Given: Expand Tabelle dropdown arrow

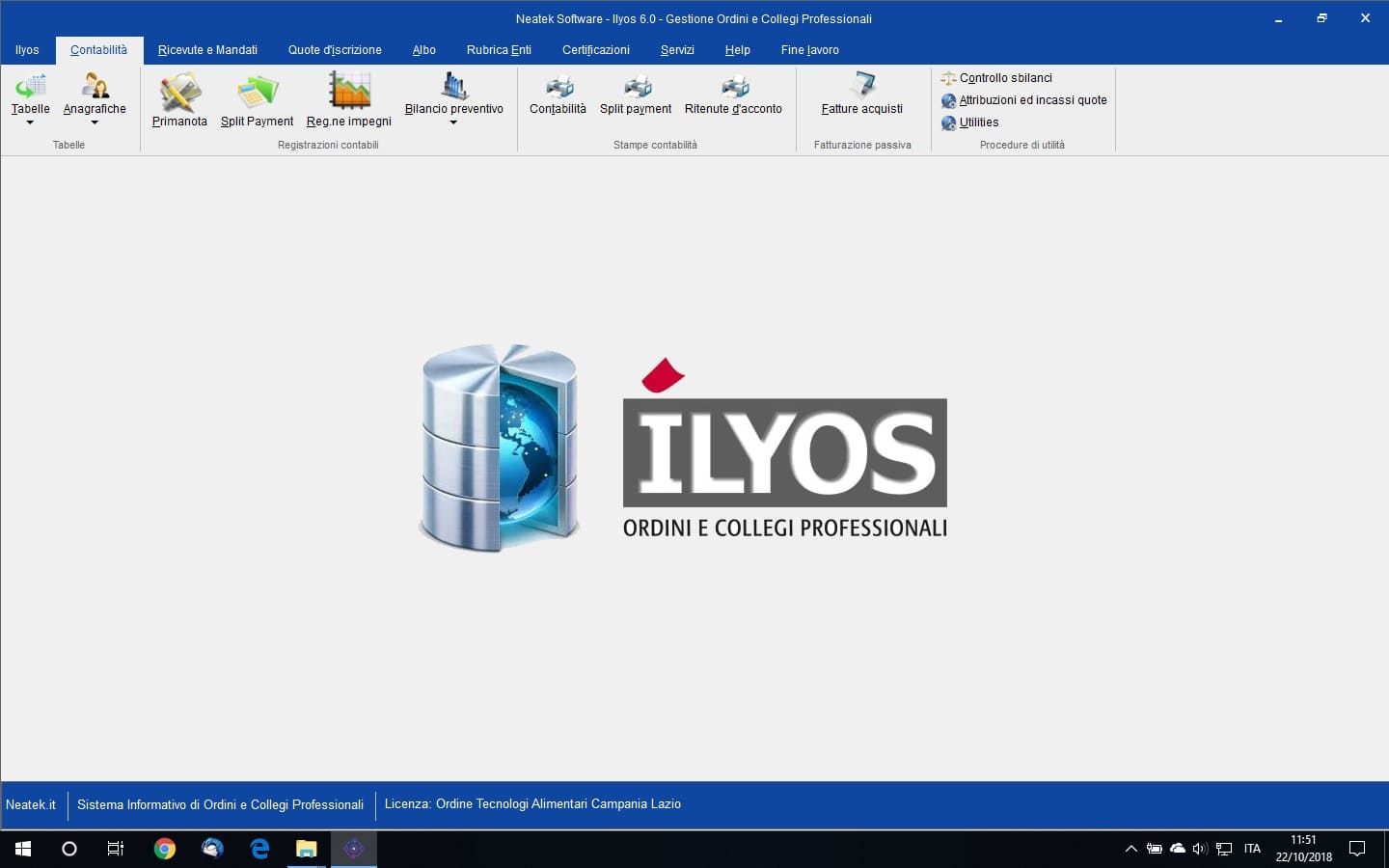Looking at the screenshot, I should [30, 122].
